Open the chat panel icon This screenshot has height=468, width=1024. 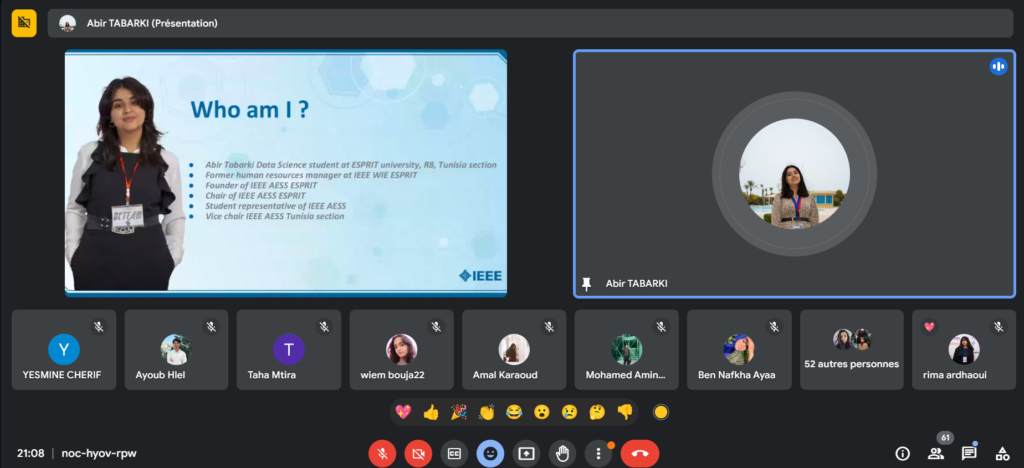click(969, 453)
